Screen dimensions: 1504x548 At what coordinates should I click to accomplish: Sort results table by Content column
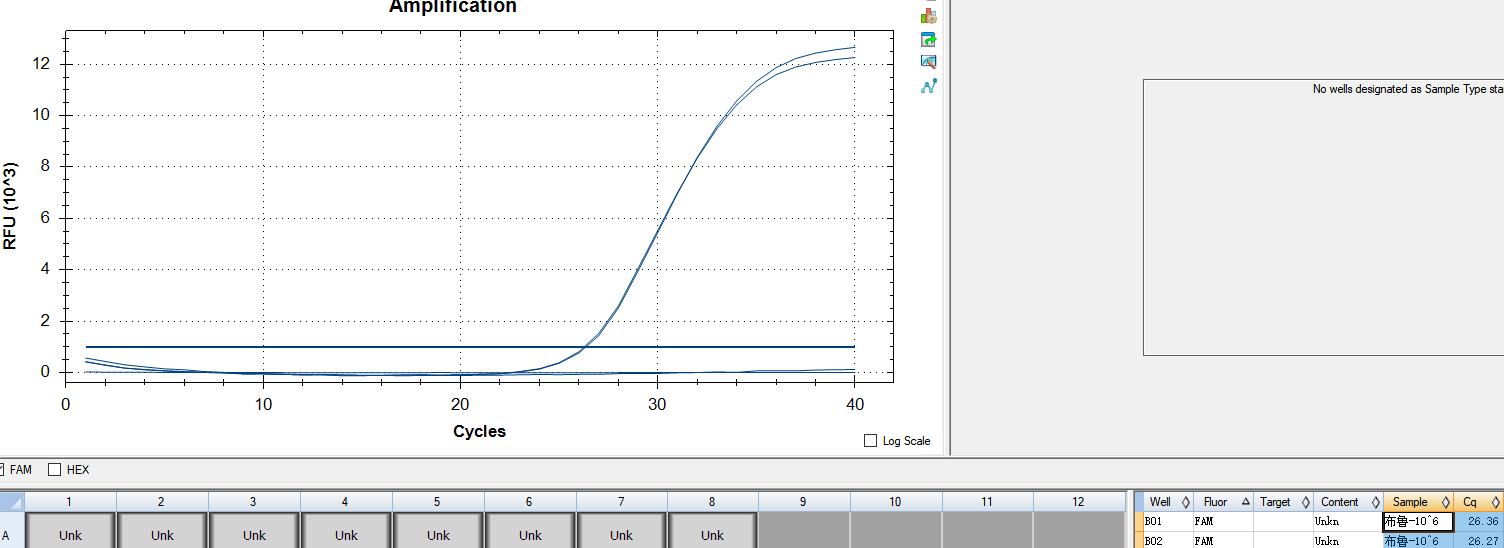click(1348, 502)
